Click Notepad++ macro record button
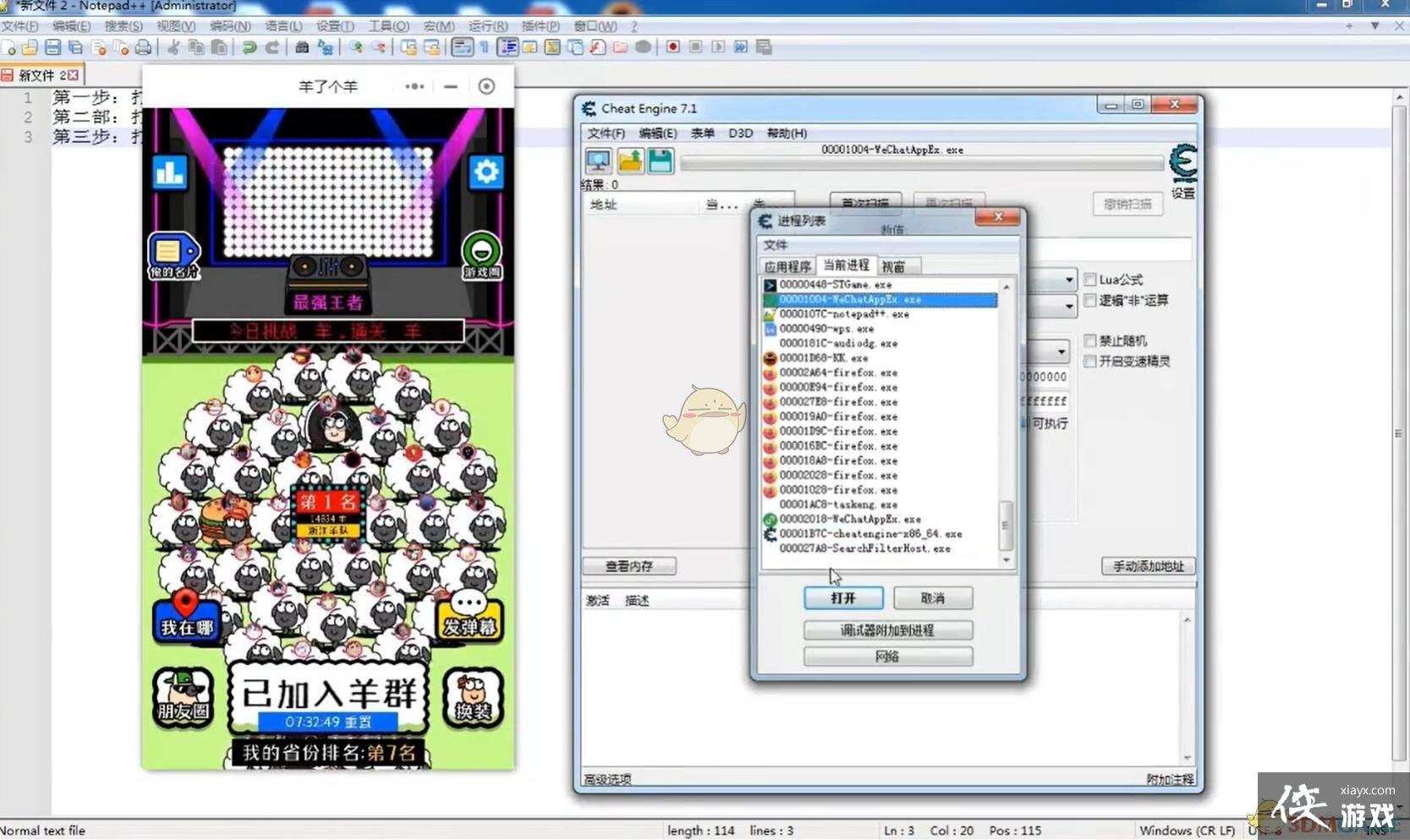Viewport: 1410px width, 840px height. pyautogui.click(x=672, y=47)
